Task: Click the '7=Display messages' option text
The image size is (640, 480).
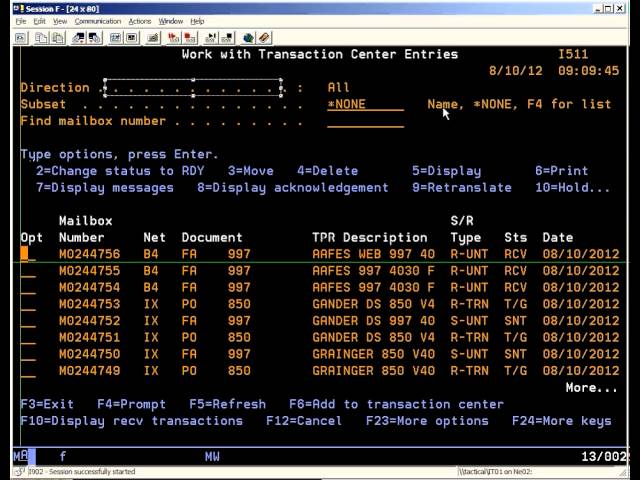Action: click(x=105, y=188)
